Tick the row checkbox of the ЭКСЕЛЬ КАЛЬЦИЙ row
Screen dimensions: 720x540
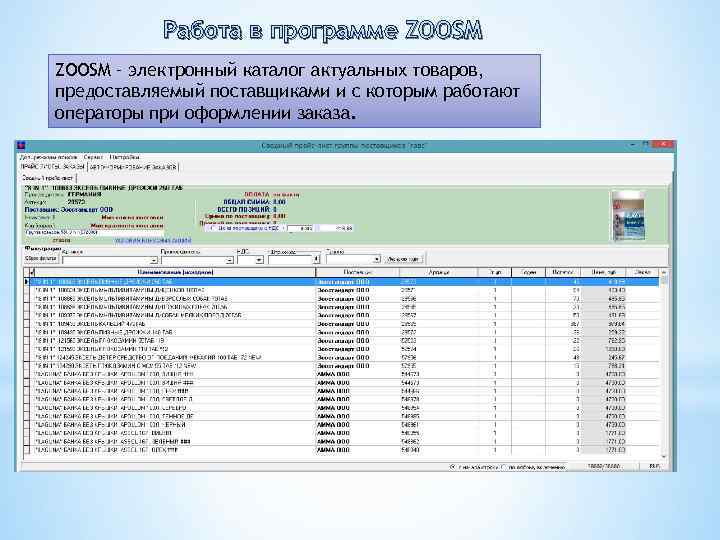pos(27,324)
